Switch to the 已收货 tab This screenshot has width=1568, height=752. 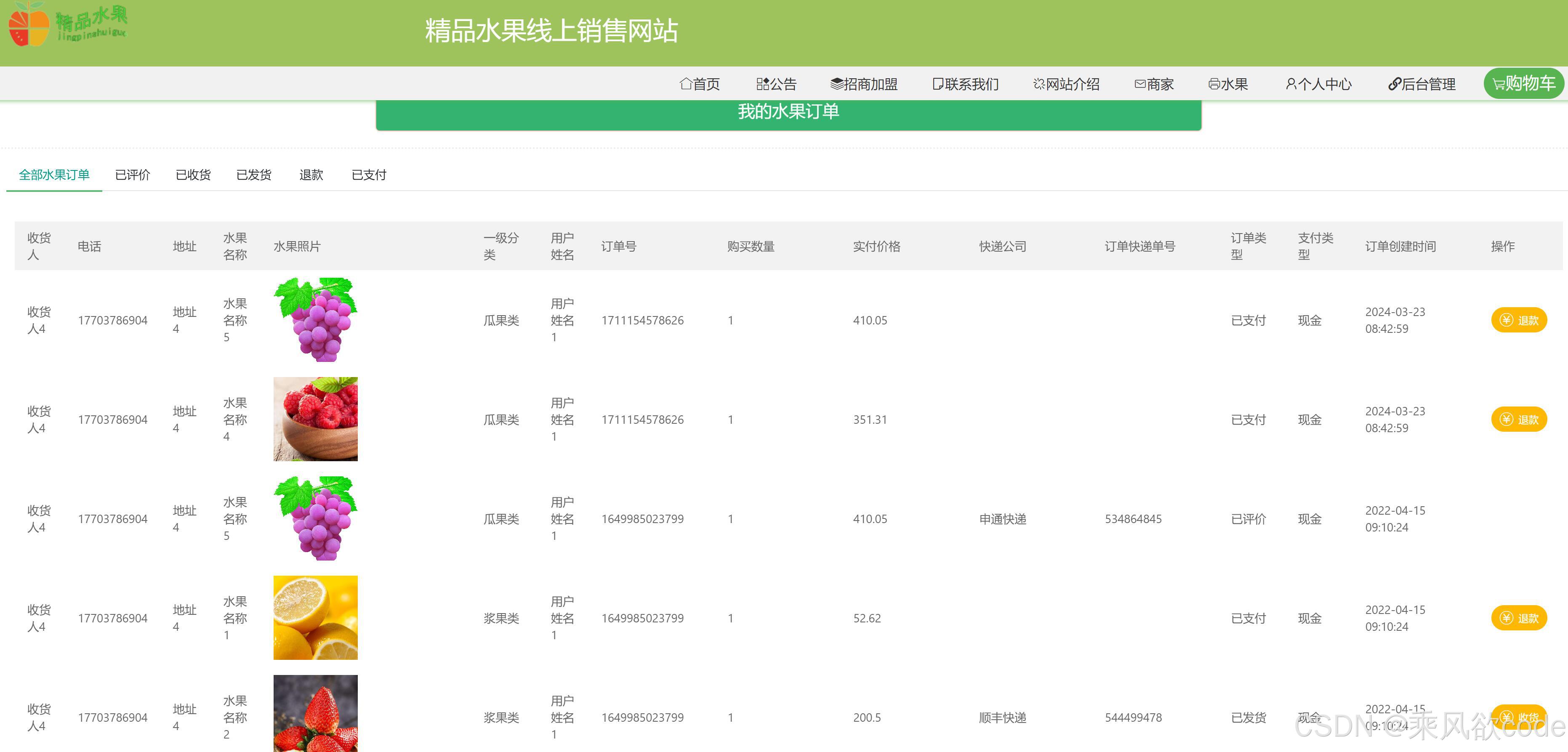tap(193, 175)
